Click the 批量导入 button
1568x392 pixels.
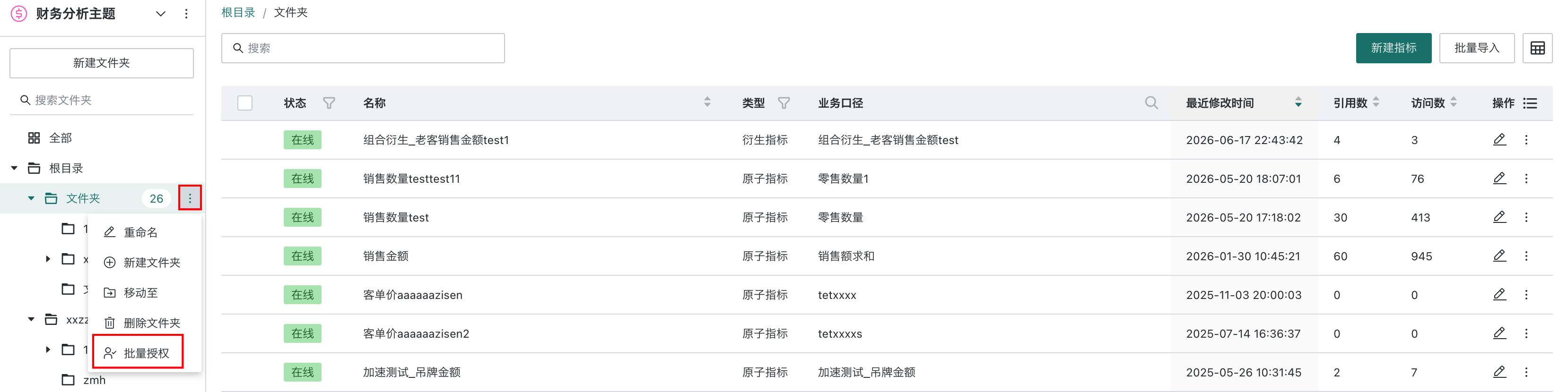click(x=1476, y=48)
